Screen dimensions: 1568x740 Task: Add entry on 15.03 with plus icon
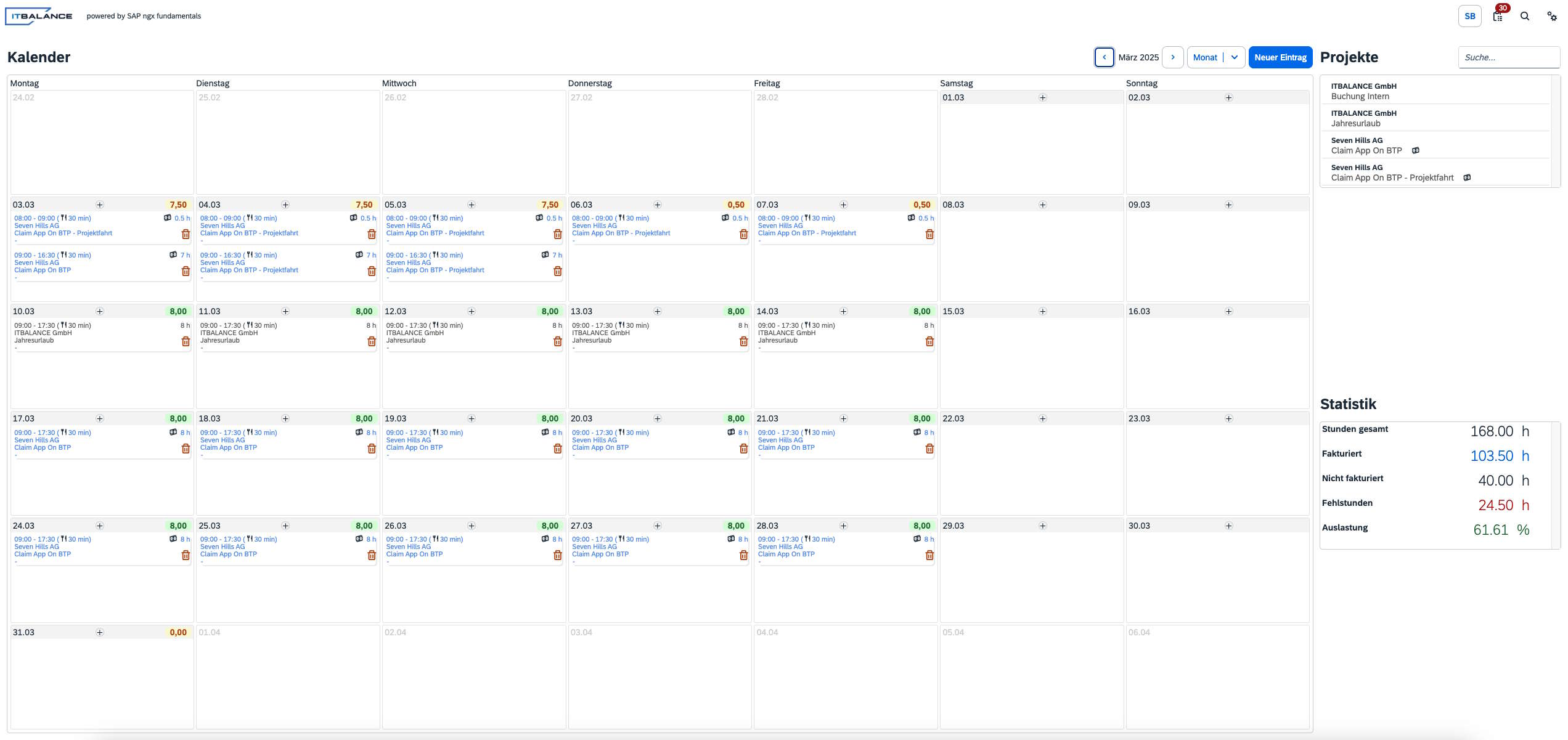click(x=1043, y=311)
